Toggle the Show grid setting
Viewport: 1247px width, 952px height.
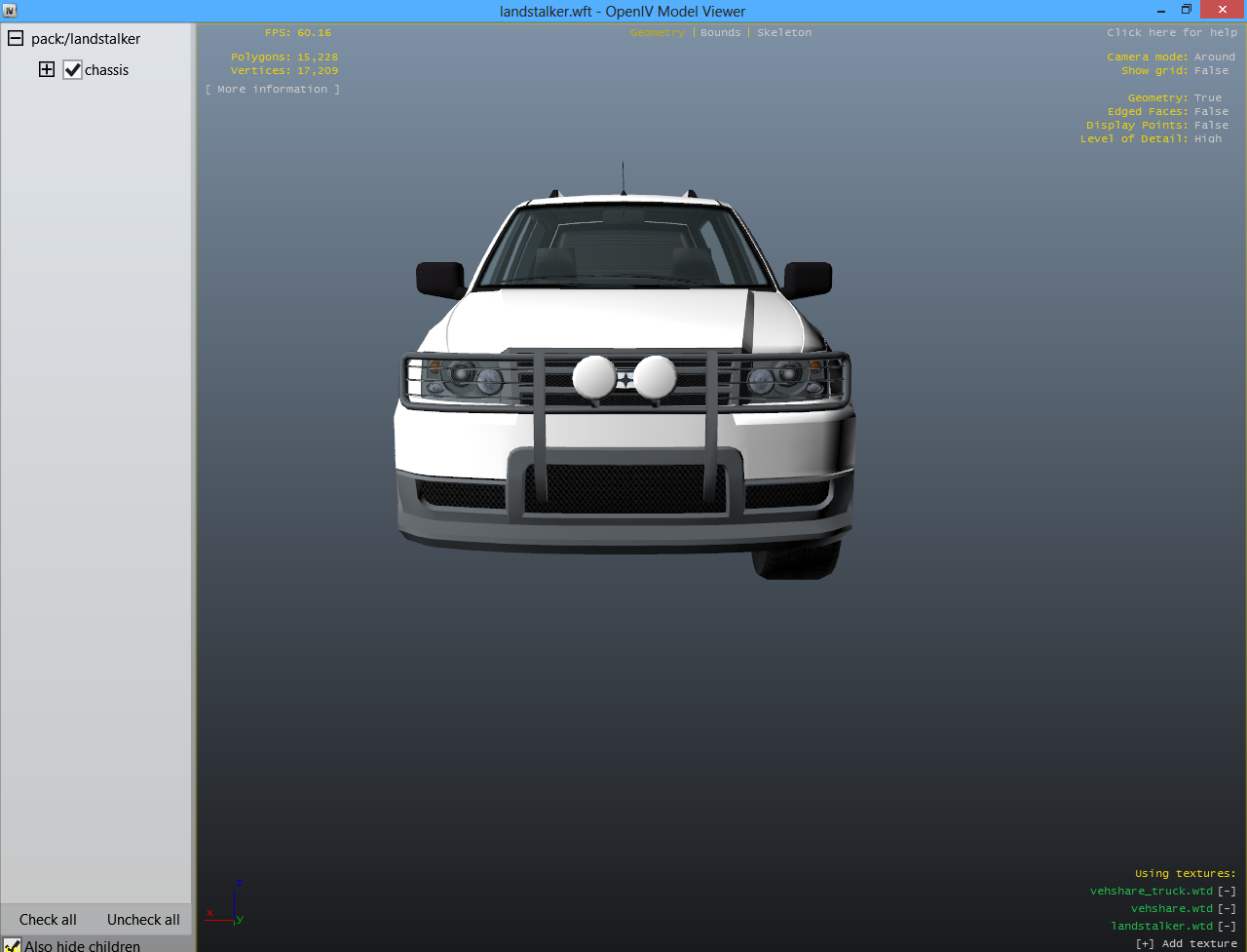pyautogui.click(x=1211, y=71)
